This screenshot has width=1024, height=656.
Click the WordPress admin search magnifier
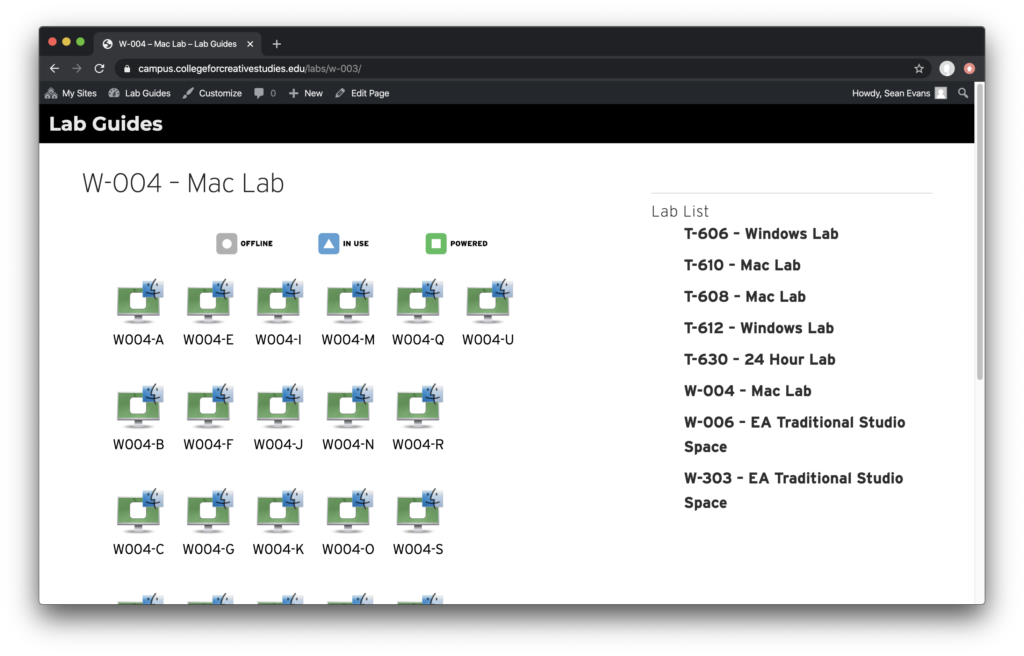point(963,93)
